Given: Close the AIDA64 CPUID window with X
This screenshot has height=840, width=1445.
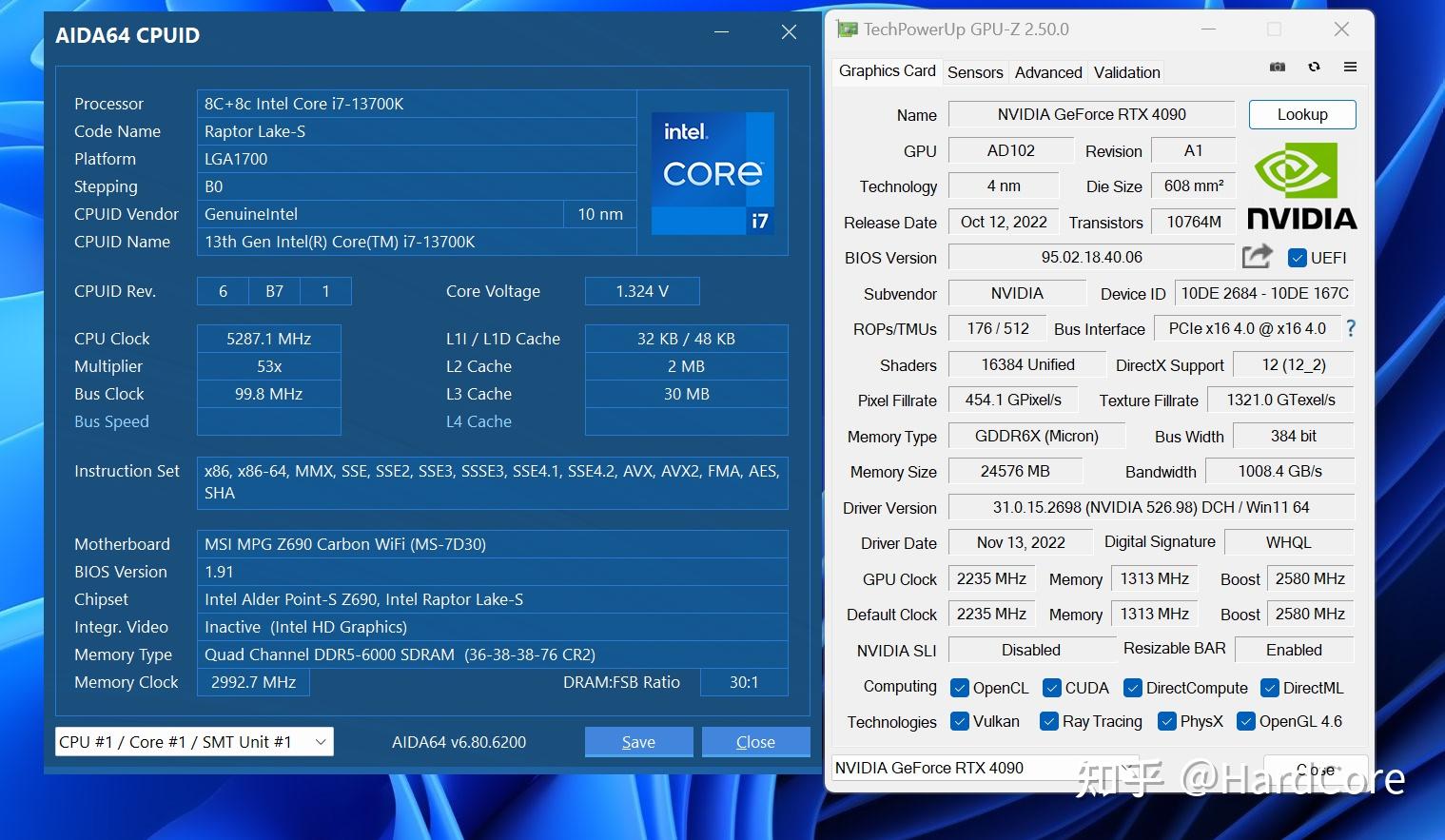Looking at the screenshot, I should [x=789, y=32].
